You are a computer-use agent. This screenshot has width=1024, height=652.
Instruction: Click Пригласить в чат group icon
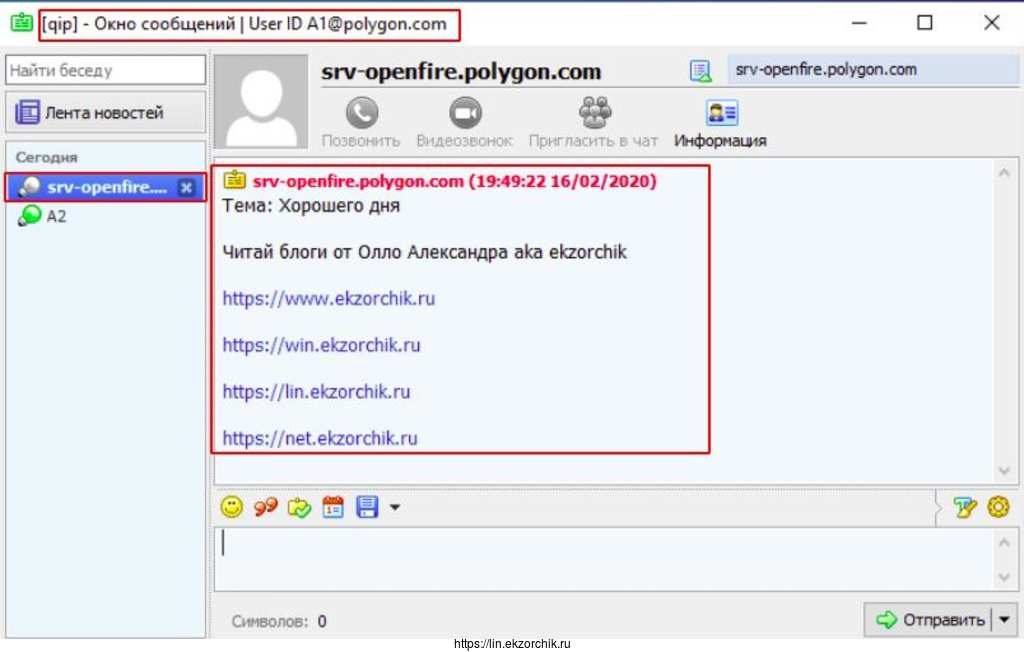pos(594,112)
